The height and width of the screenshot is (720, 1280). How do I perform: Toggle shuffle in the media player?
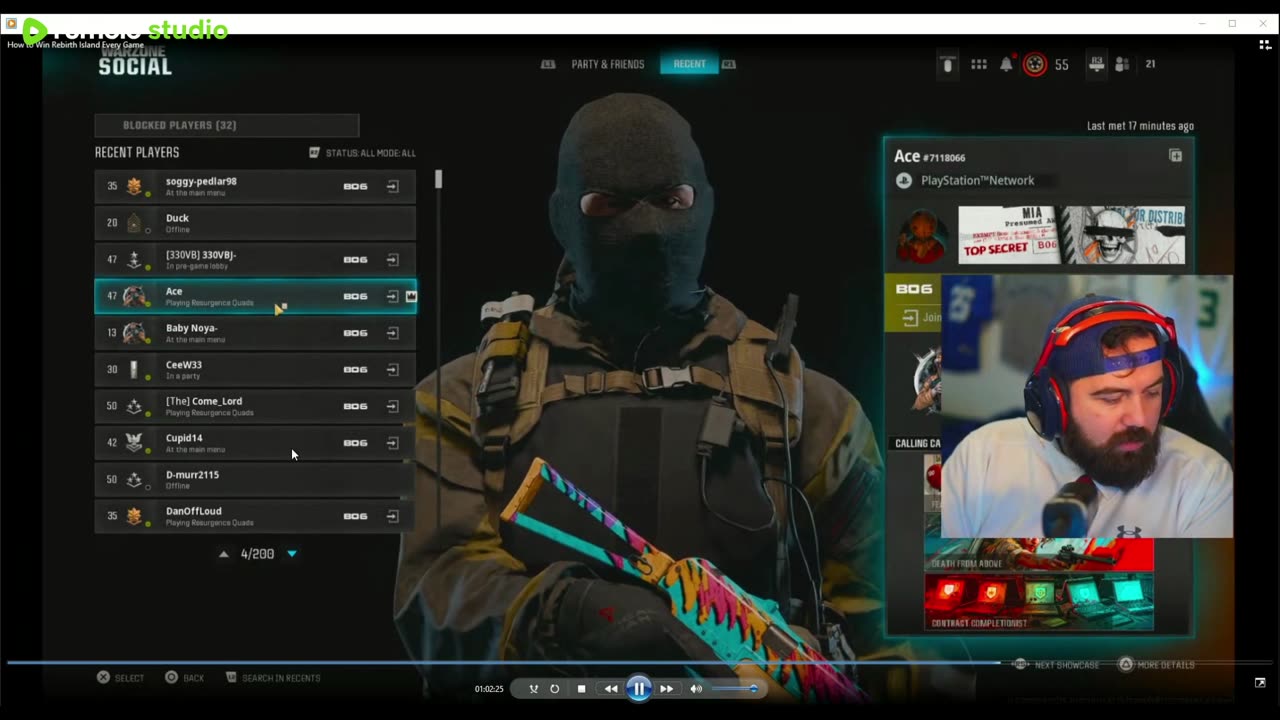(533, 688)
